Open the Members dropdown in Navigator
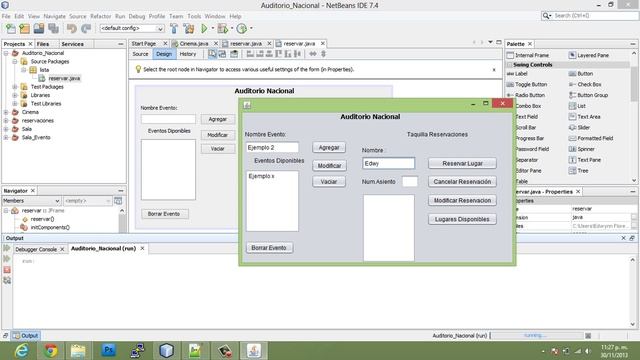The width and height of the screenshot is (640, 360). coord(57,201)
